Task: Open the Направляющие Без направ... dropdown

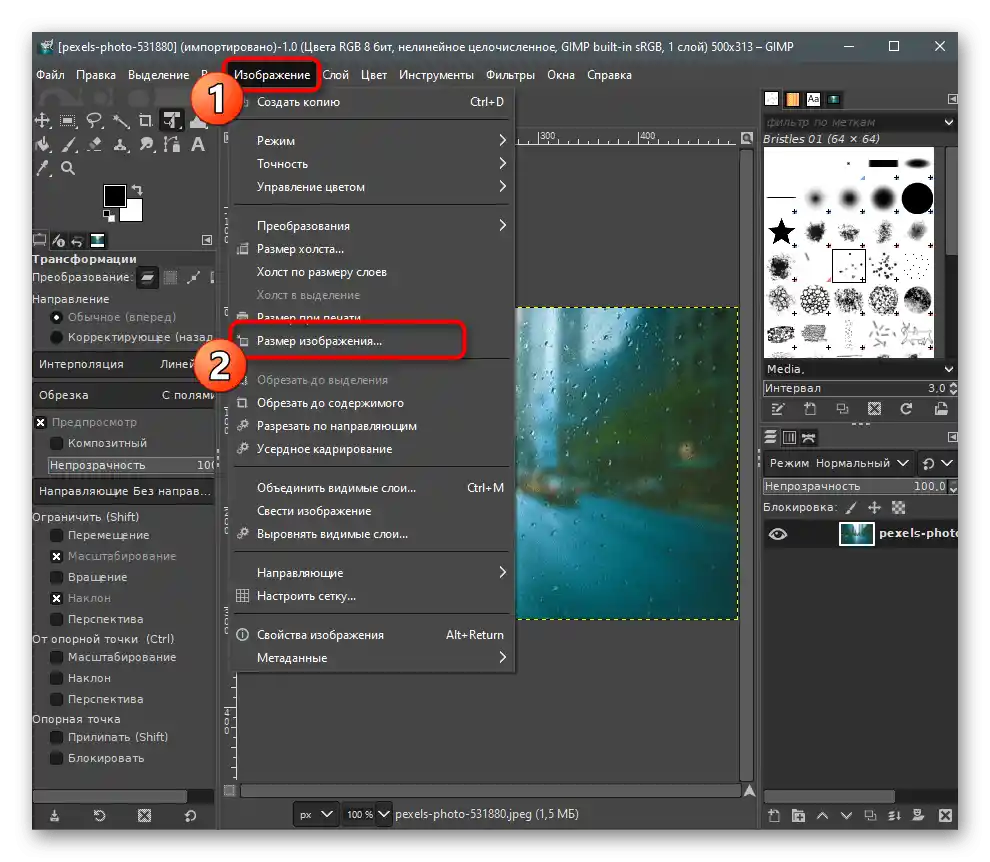Action: coord(124,491)
